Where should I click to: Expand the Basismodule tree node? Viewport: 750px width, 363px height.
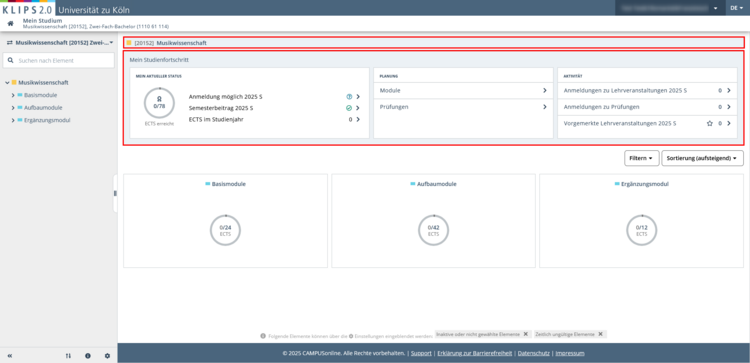pos(13,95)
